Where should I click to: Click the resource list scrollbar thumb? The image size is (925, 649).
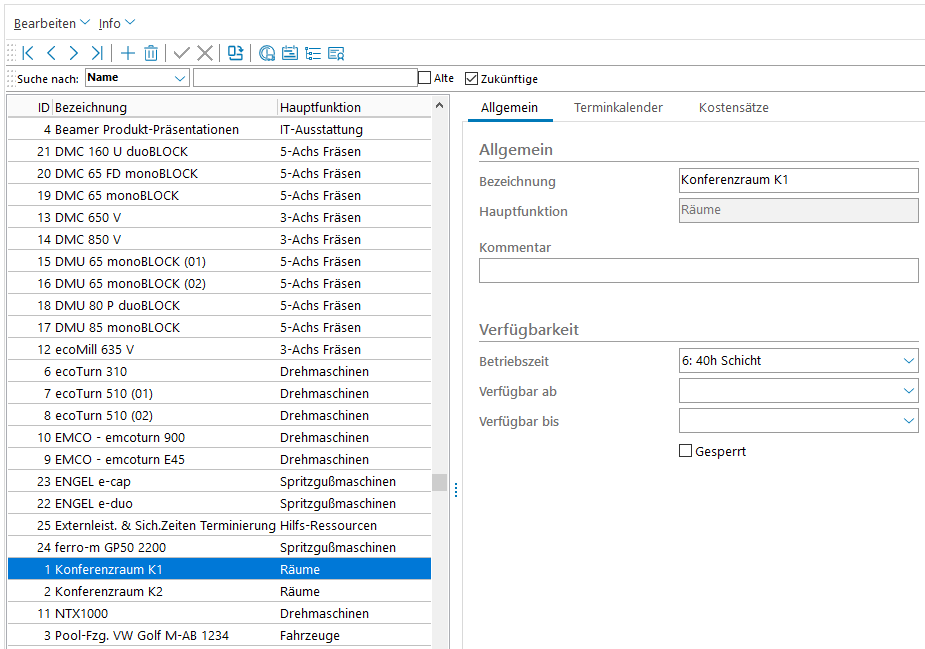click(x=439, y=483)
